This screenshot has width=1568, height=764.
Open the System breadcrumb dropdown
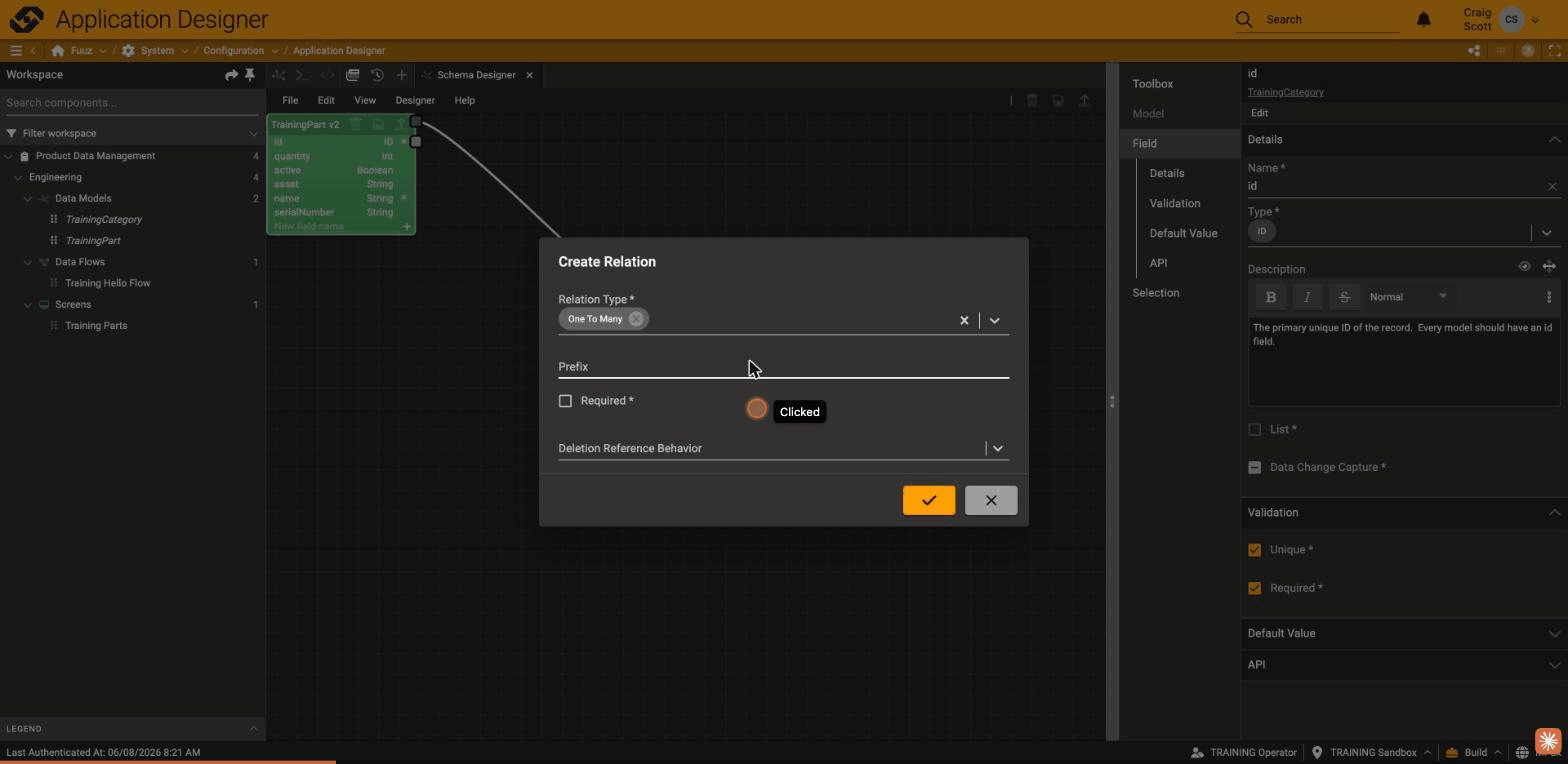pos(185,50)
